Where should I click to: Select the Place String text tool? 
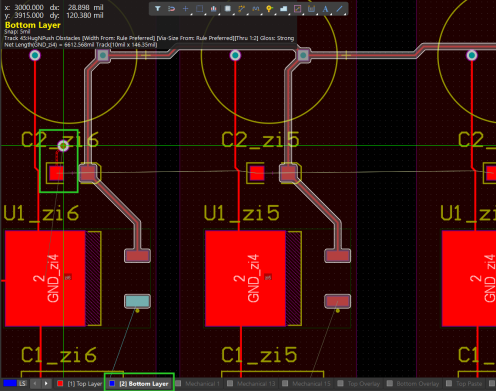coord(325,9)
